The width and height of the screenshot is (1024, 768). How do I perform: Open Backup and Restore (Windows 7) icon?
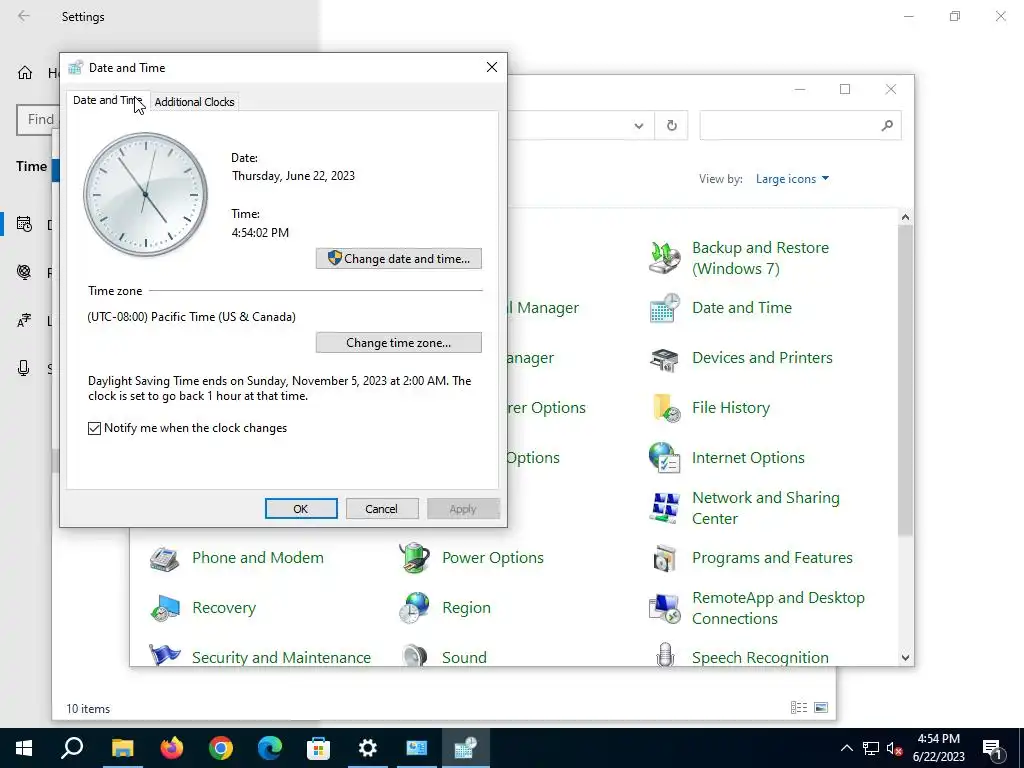(665, 257)
